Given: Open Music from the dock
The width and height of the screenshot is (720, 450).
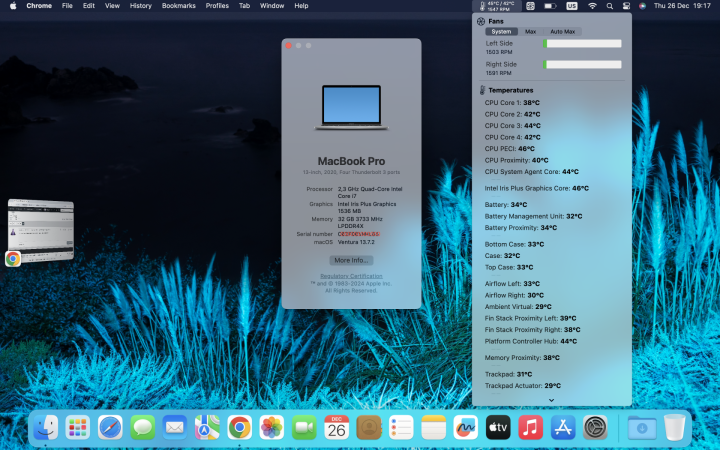Looking at the screenshot, I should (530, 427).
